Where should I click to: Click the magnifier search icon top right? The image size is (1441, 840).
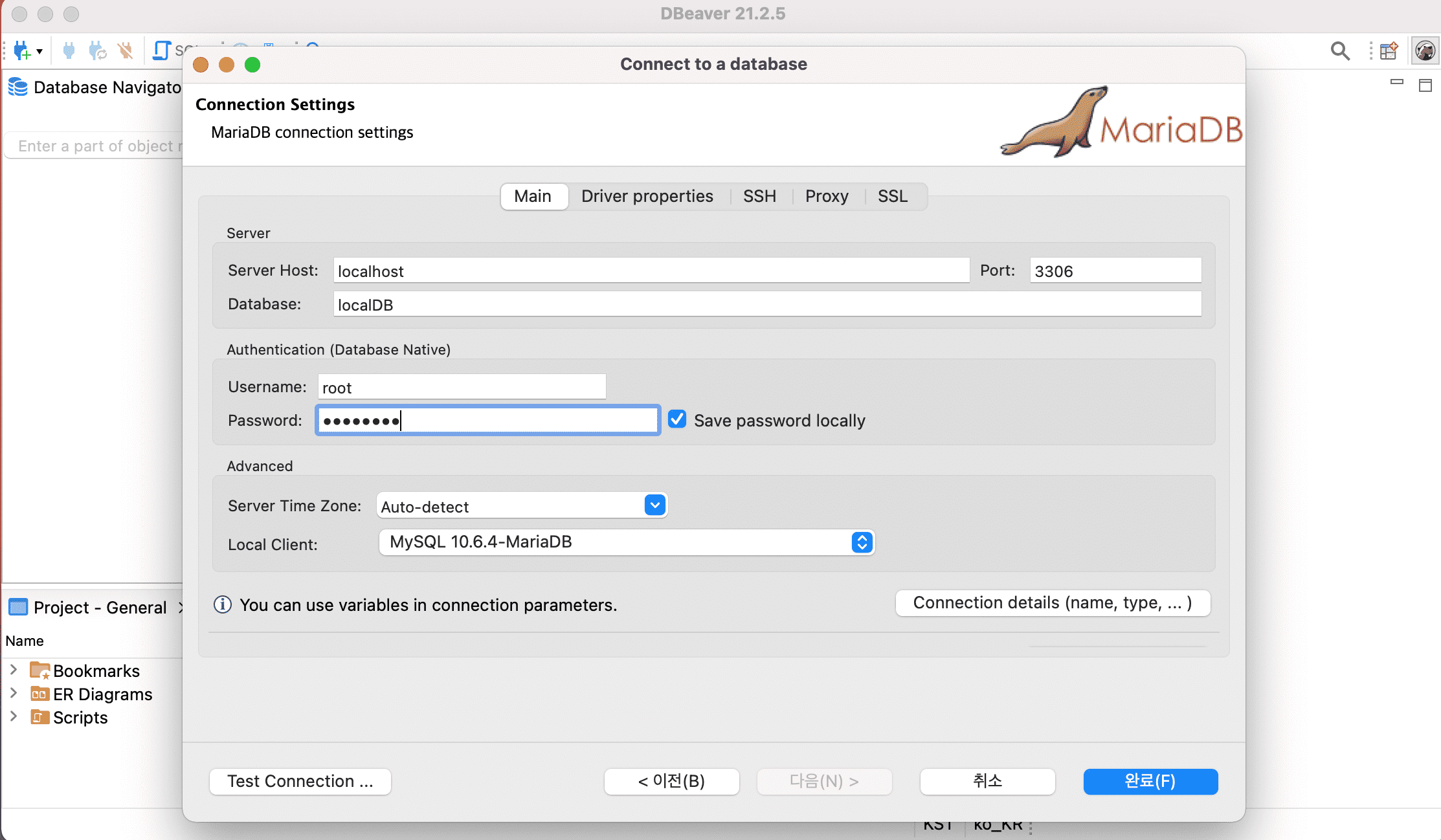pyautogui.click(x=1339, y=50)
